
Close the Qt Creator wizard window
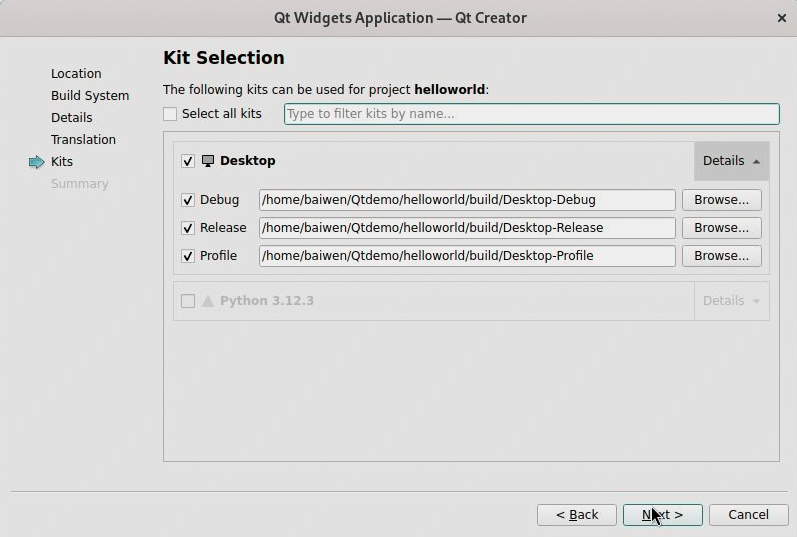tap(781, 18)
